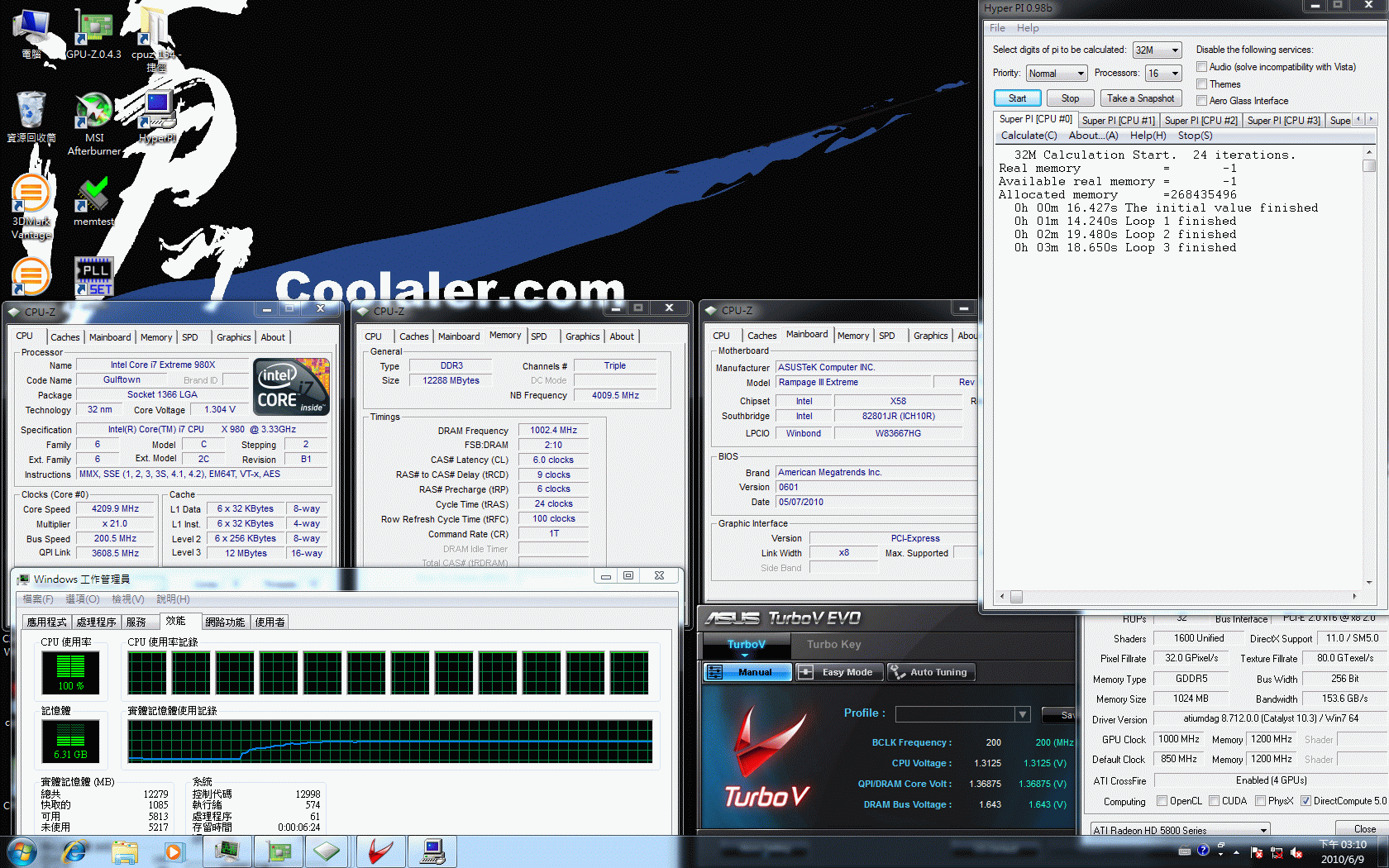
Task: Open the Computer desktop icon
Action: [31, 34]
